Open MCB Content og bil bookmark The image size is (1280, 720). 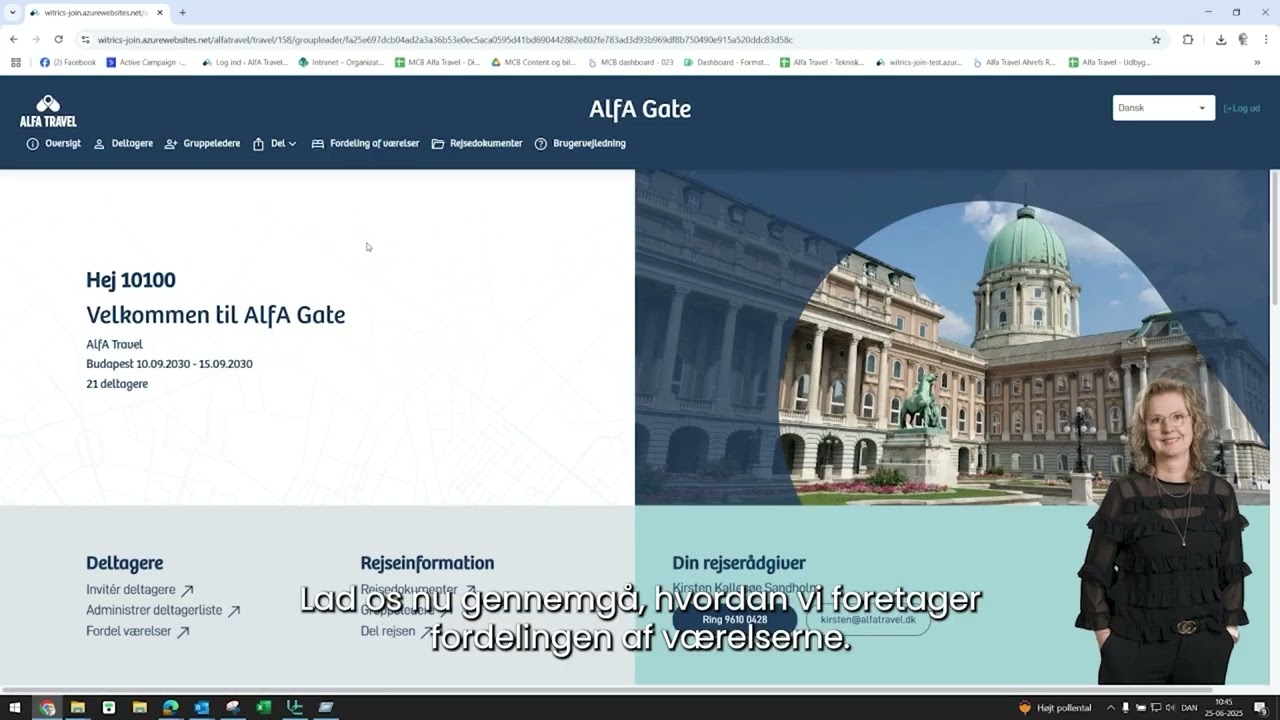click(533, 62)
